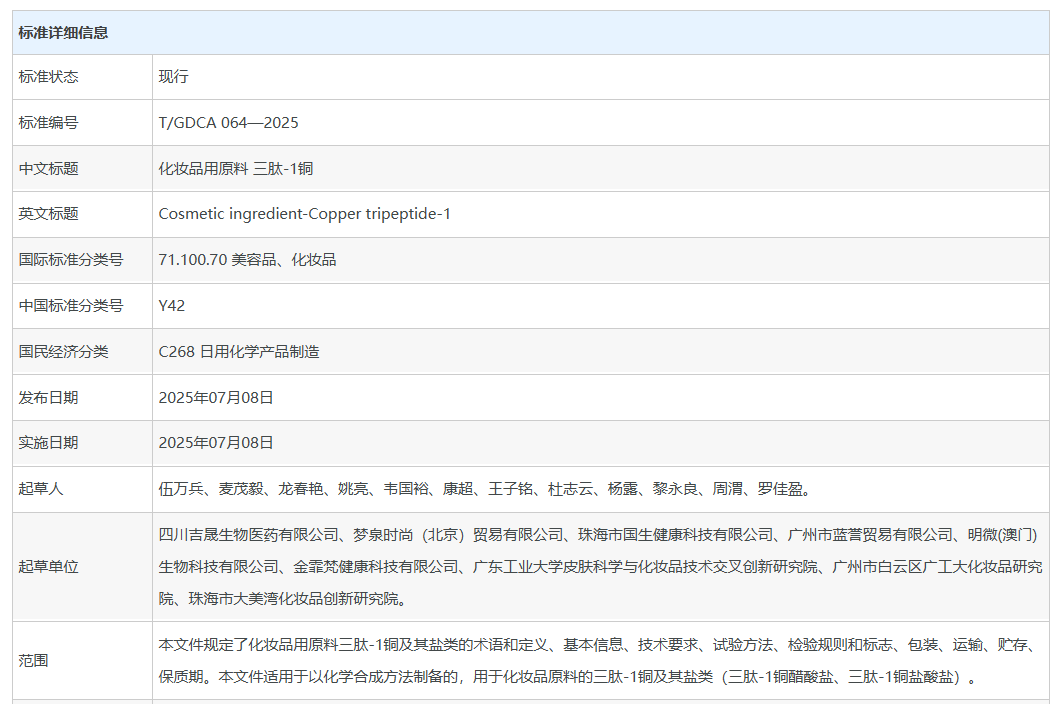Click the 实施日期 date value
Image resolution: width=1063 pixels, height=704 pixels.
tap(216, 443)
